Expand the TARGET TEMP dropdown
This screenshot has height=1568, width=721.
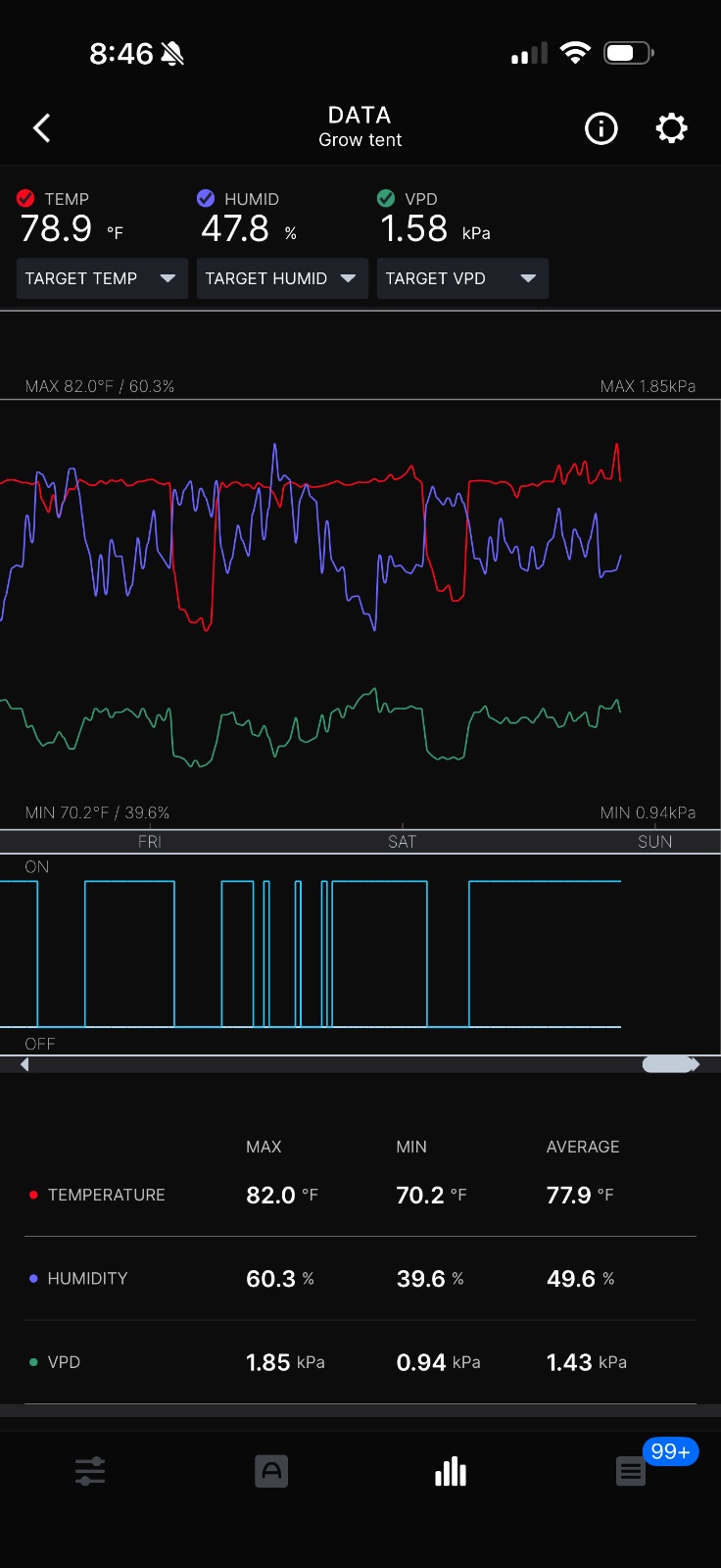tap(102, 278)
